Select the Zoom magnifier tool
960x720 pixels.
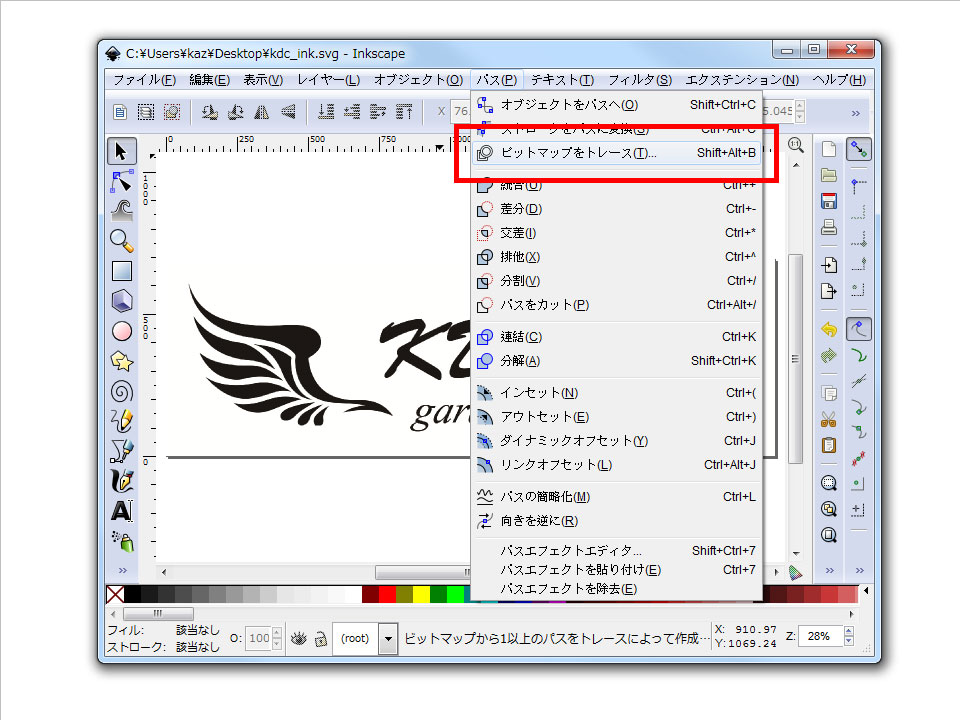coord(121,241)
